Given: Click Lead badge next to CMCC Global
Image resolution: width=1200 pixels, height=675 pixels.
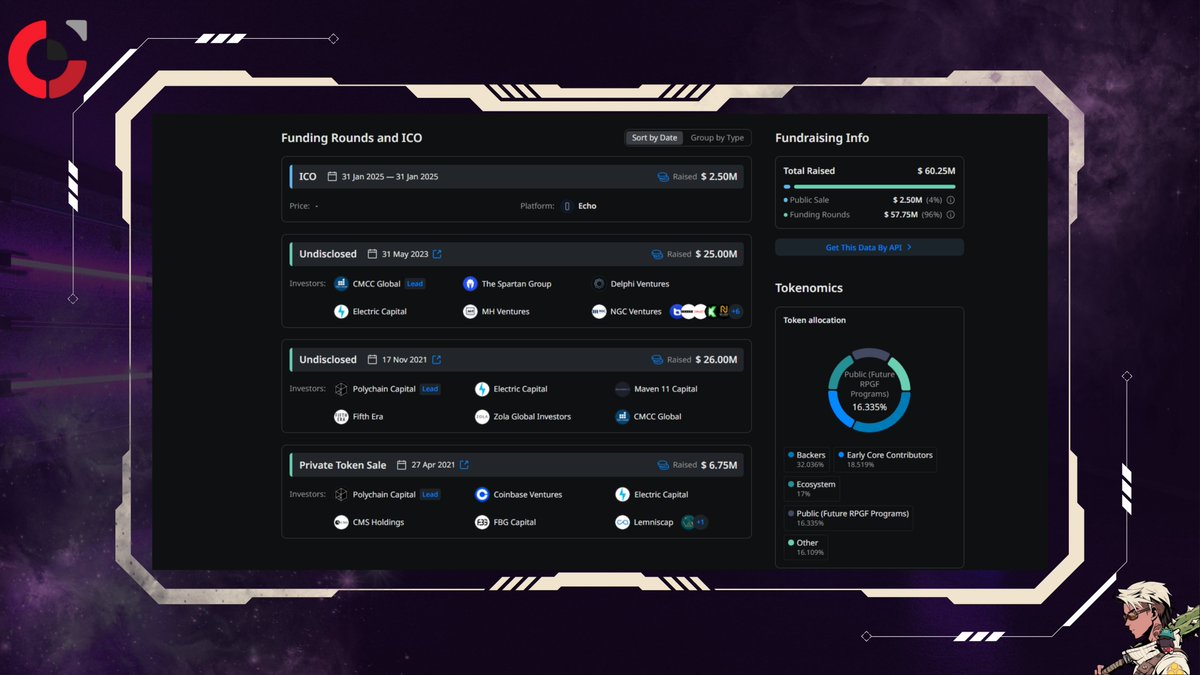Looking at the screenshot, I should point(415,284).
